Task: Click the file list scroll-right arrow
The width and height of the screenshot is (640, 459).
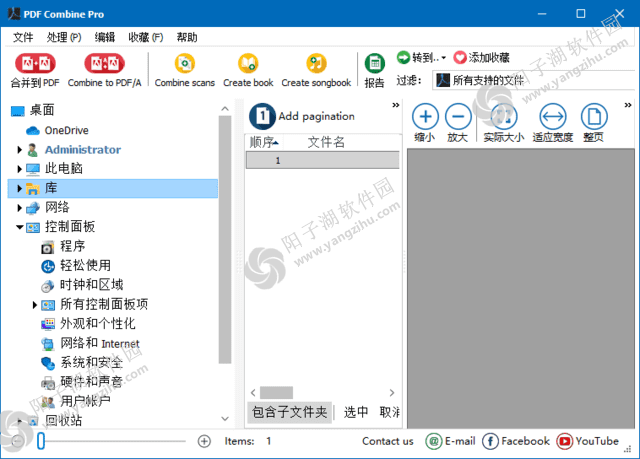Action: tap(392, 392)
